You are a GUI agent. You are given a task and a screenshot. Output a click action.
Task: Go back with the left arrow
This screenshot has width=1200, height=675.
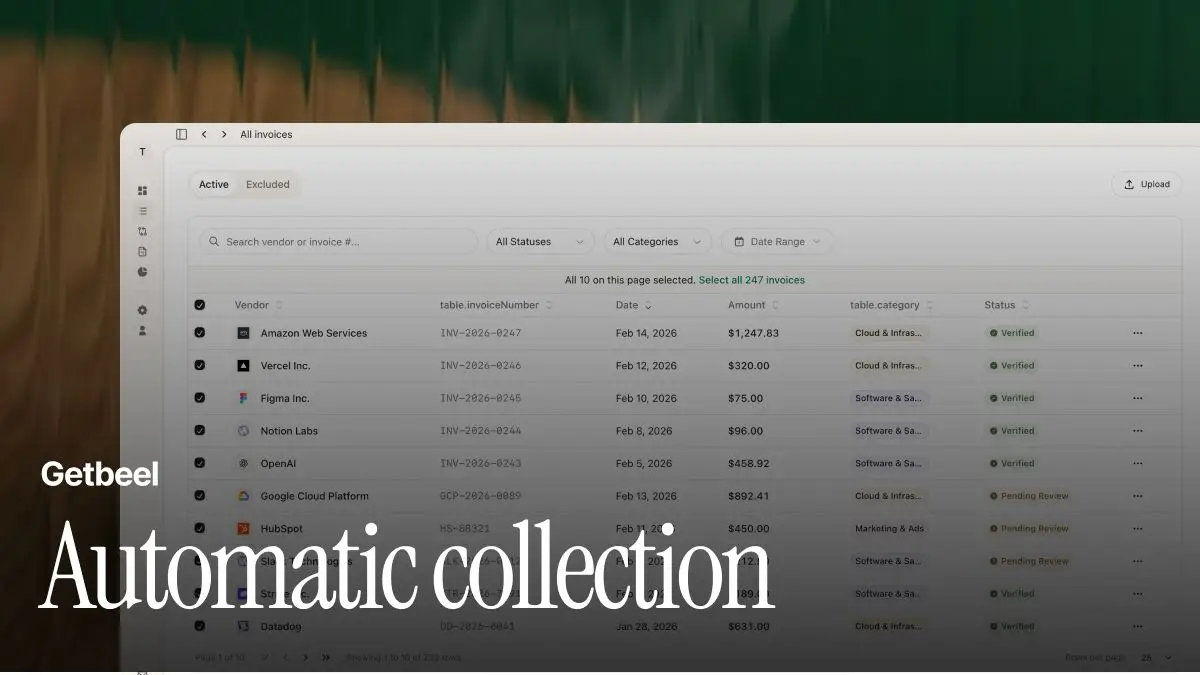pos(204,134)
